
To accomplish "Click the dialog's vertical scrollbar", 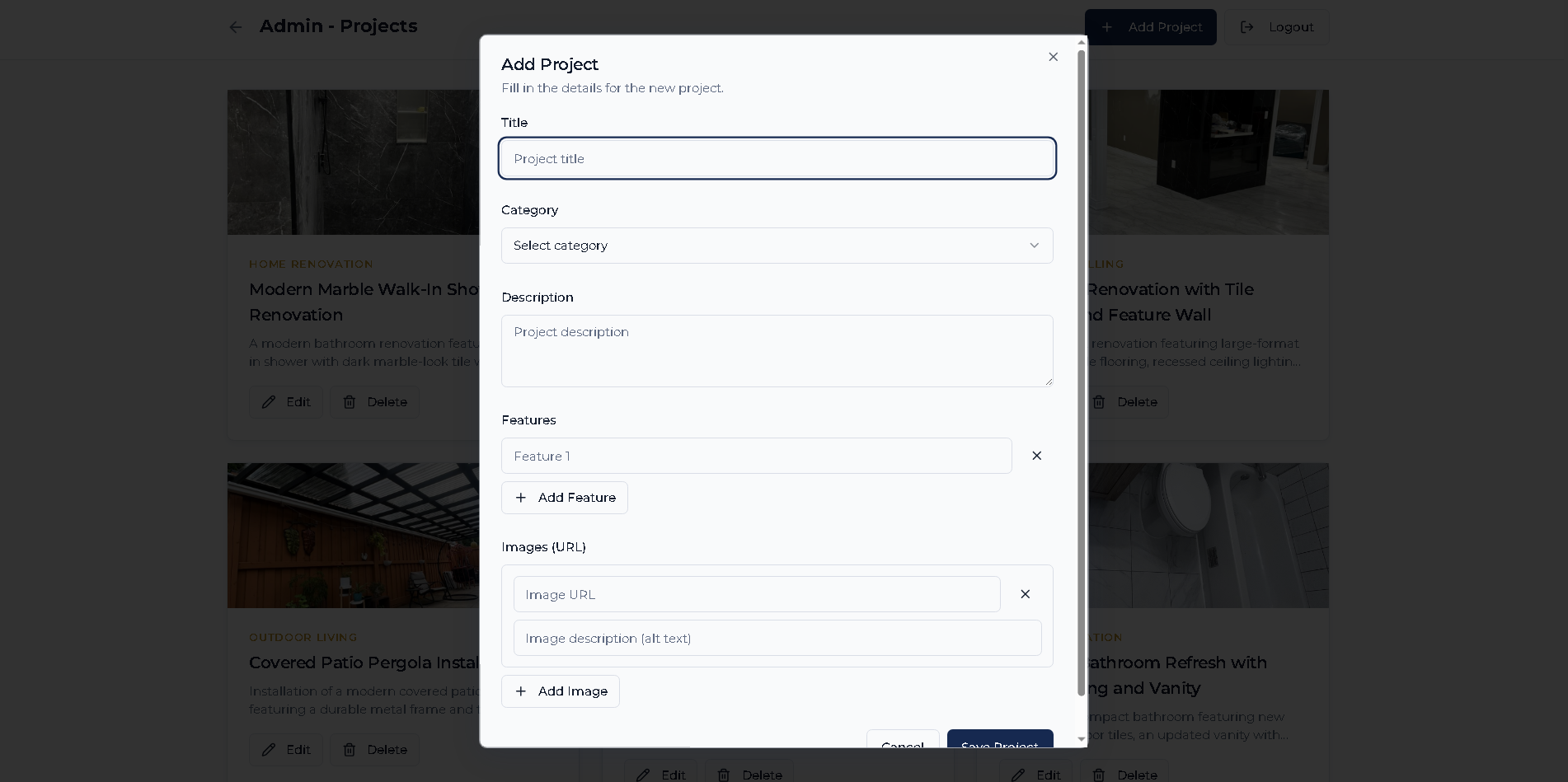I will (x=1081, y=371).
